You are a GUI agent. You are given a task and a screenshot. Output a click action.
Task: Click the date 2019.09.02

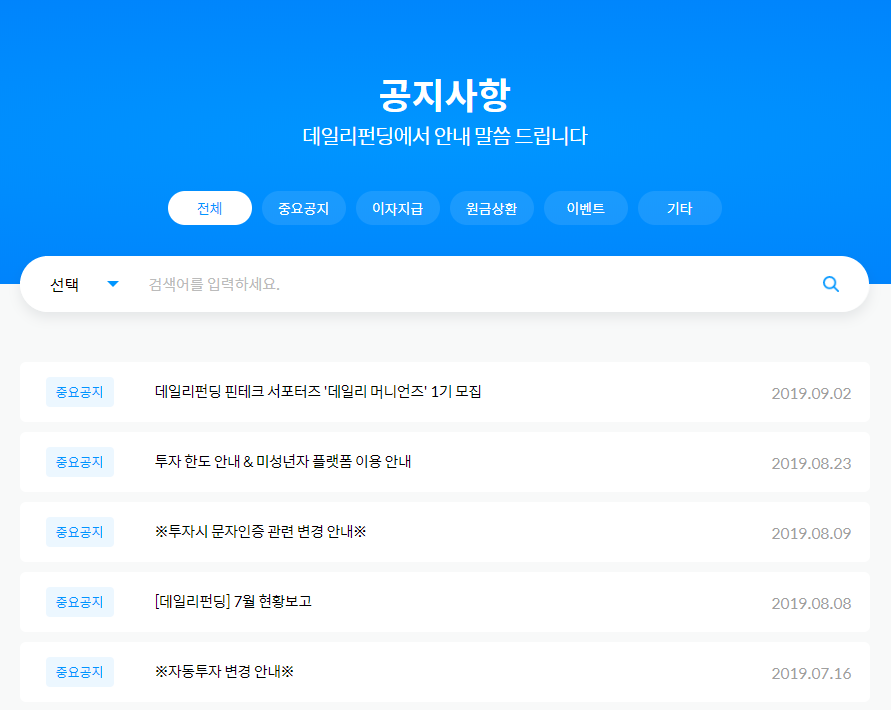pyautogui.click(x=811, y=393)
